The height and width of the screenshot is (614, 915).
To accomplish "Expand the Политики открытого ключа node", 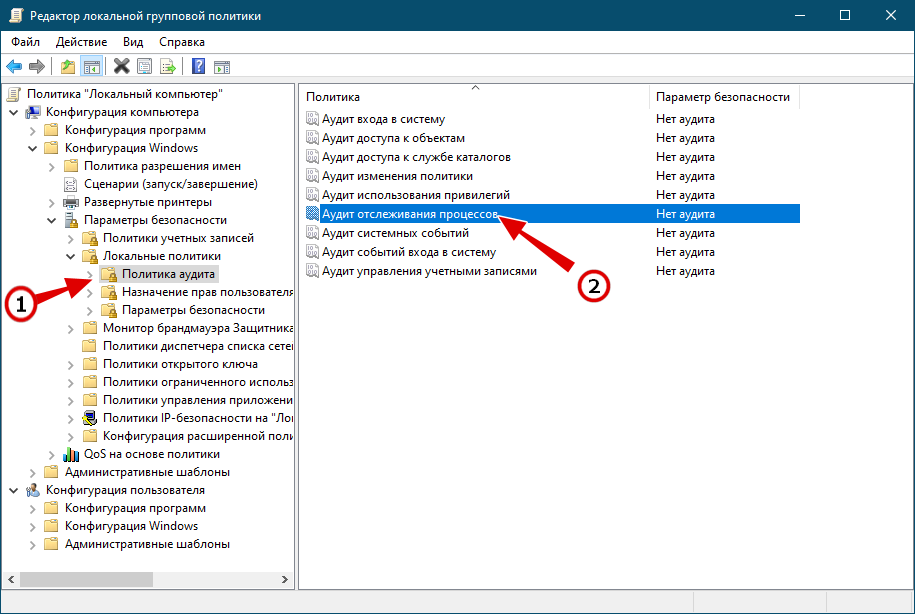I will (x=71, y=365).
